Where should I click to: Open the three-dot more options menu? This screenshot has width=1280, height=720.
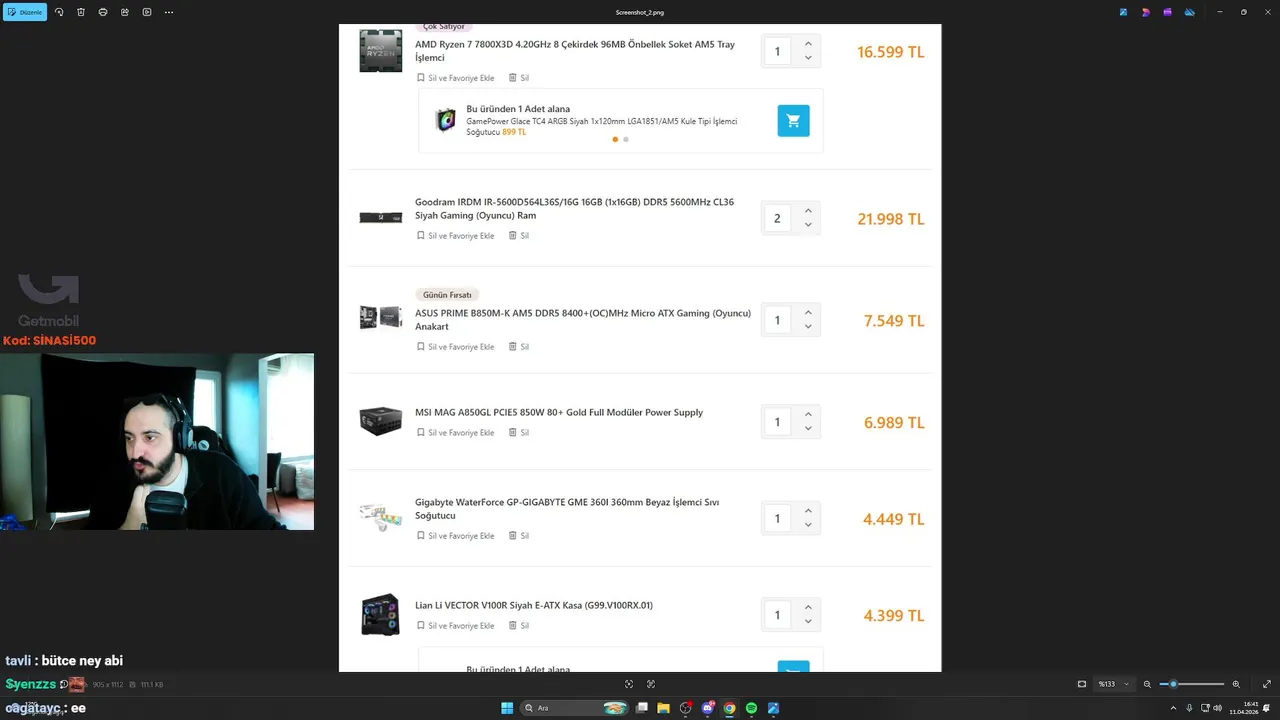coord(169,12)
